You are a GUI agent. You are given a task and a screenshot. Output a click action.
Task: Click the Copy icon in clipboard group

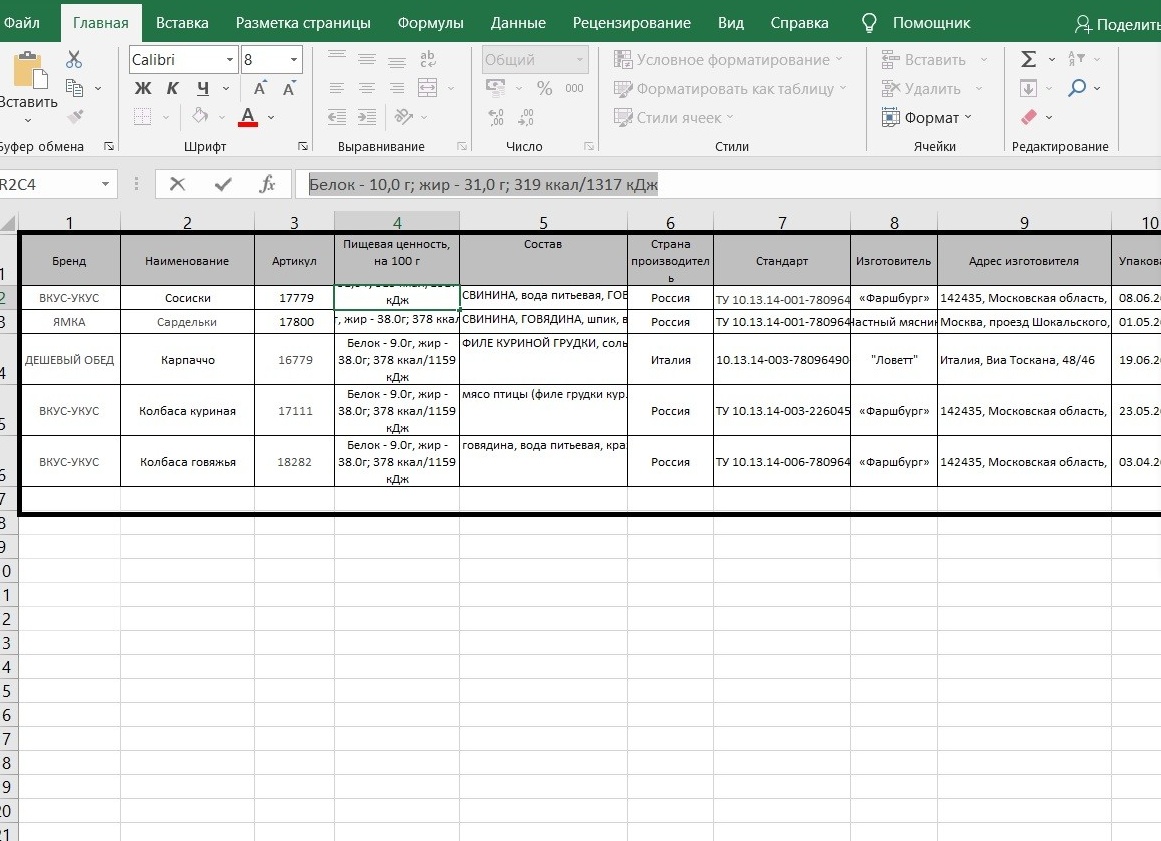[74, 88]
